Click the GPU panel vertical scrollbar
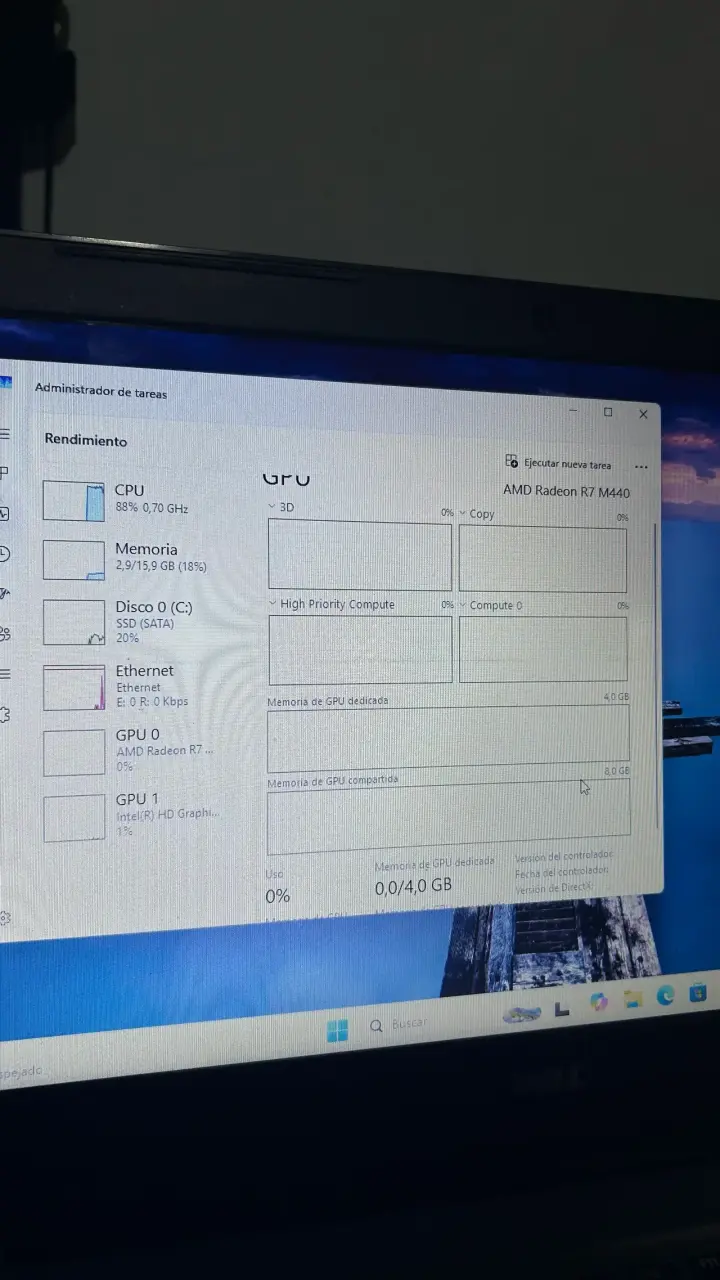 (657, 675)
